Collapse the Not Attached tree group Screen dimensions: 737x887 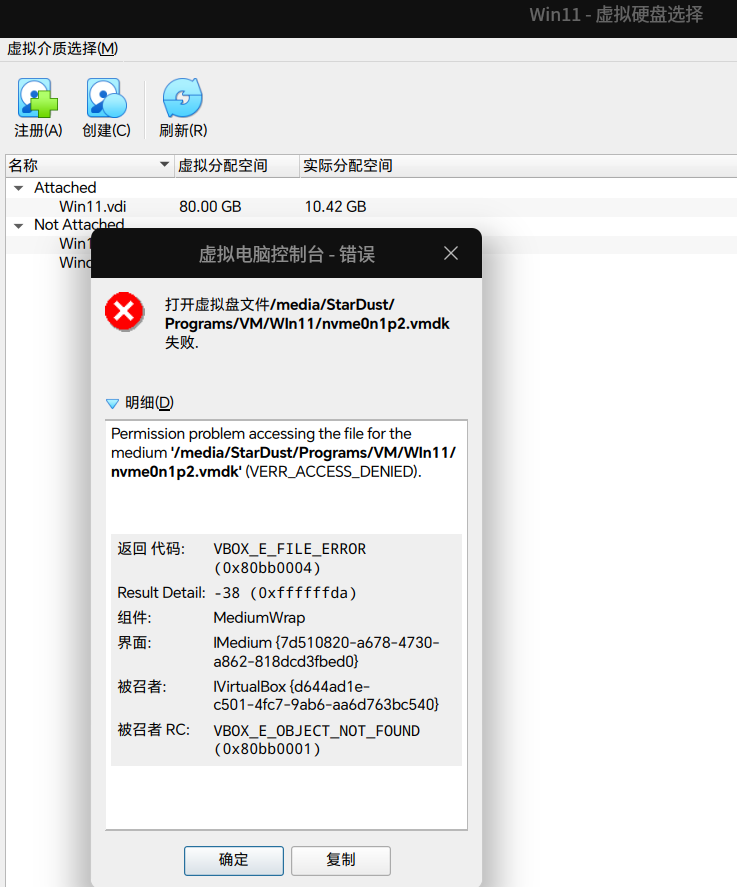pos(19,226)
